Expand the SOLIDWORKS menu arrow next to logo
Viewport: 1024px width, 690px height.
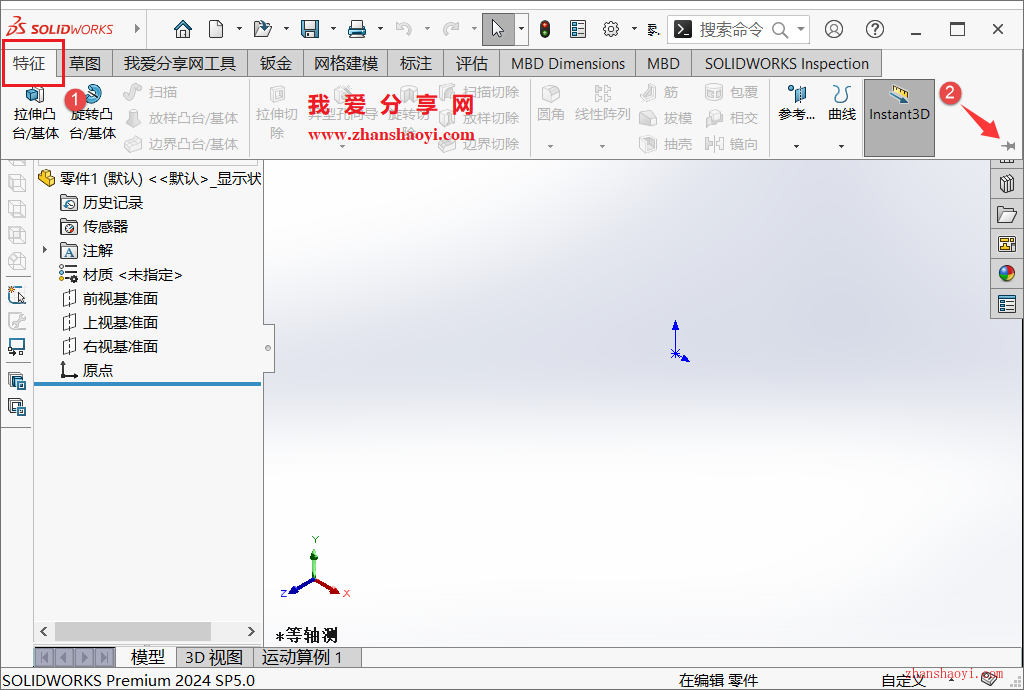click(x=137, y=29)
